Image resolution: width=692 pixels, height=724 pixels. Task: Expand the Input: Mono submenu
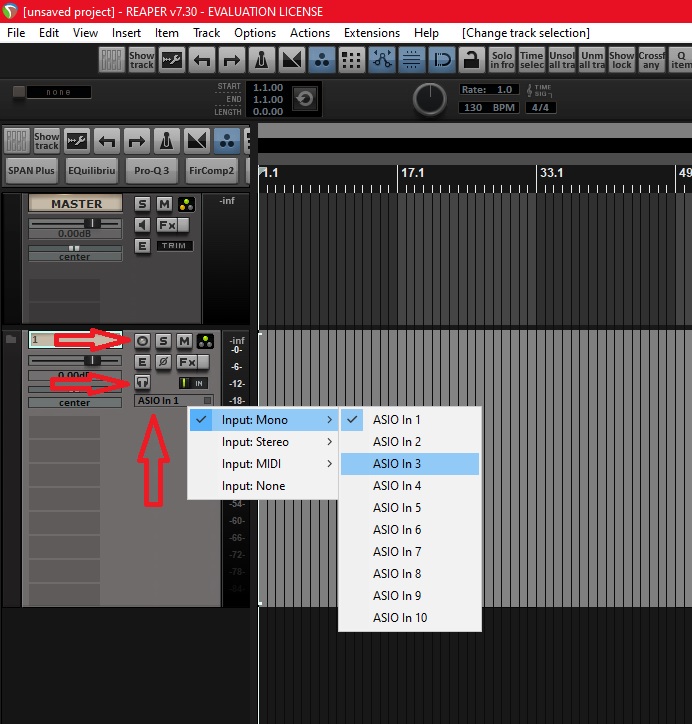click(x=263, y=420)
